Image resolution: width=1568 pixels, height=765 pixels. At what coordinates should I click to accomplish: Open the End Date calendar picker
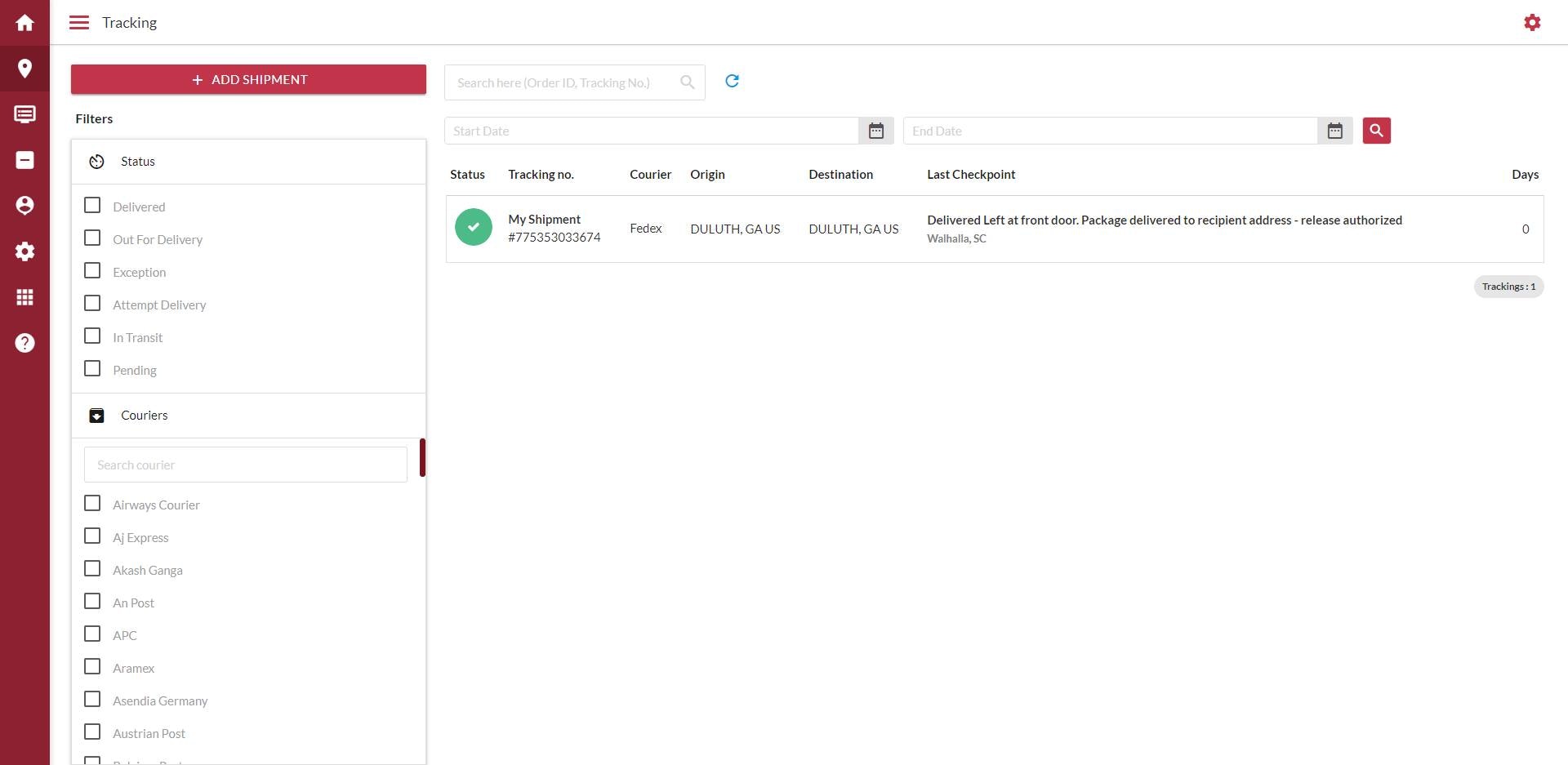click(x=1335, y=131)
